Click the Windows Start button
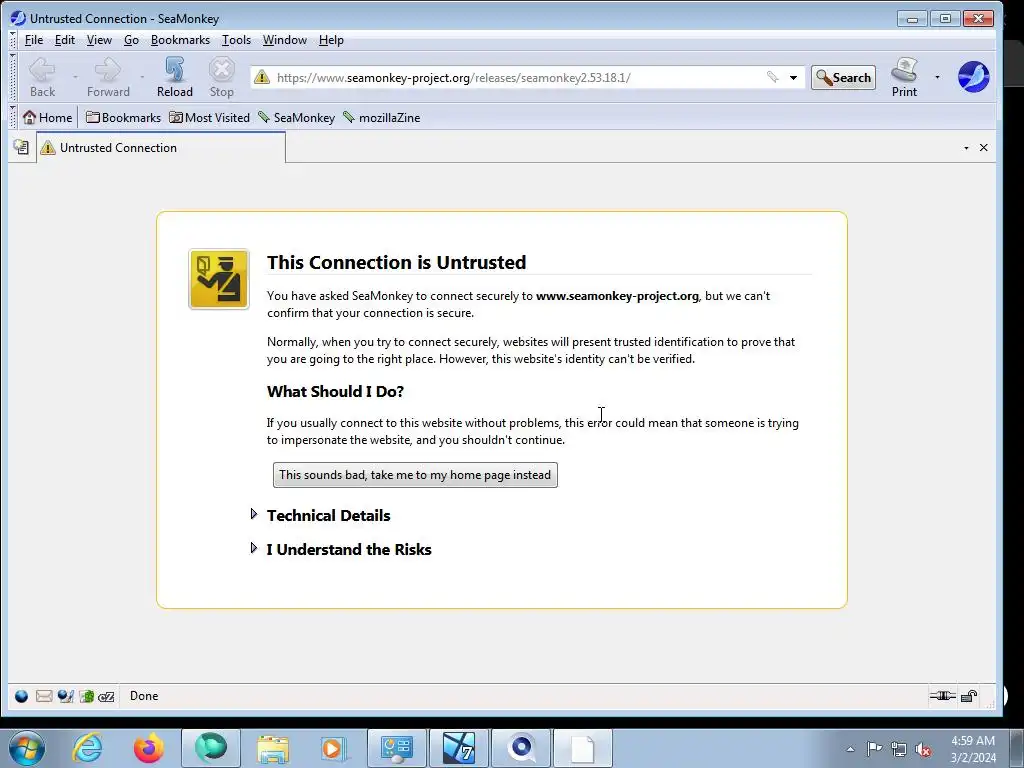Screen dimensions: 1024x768 (27, 748)
